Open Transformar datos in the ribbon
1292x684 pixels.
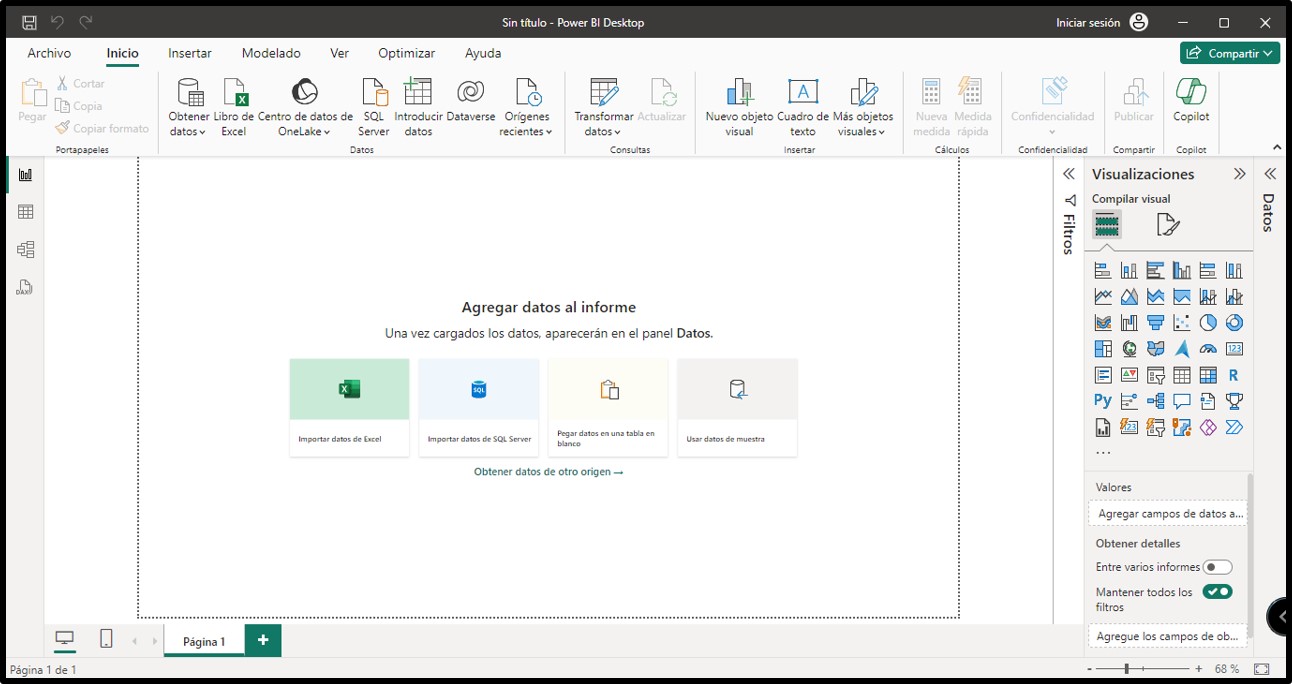[602, 107]
